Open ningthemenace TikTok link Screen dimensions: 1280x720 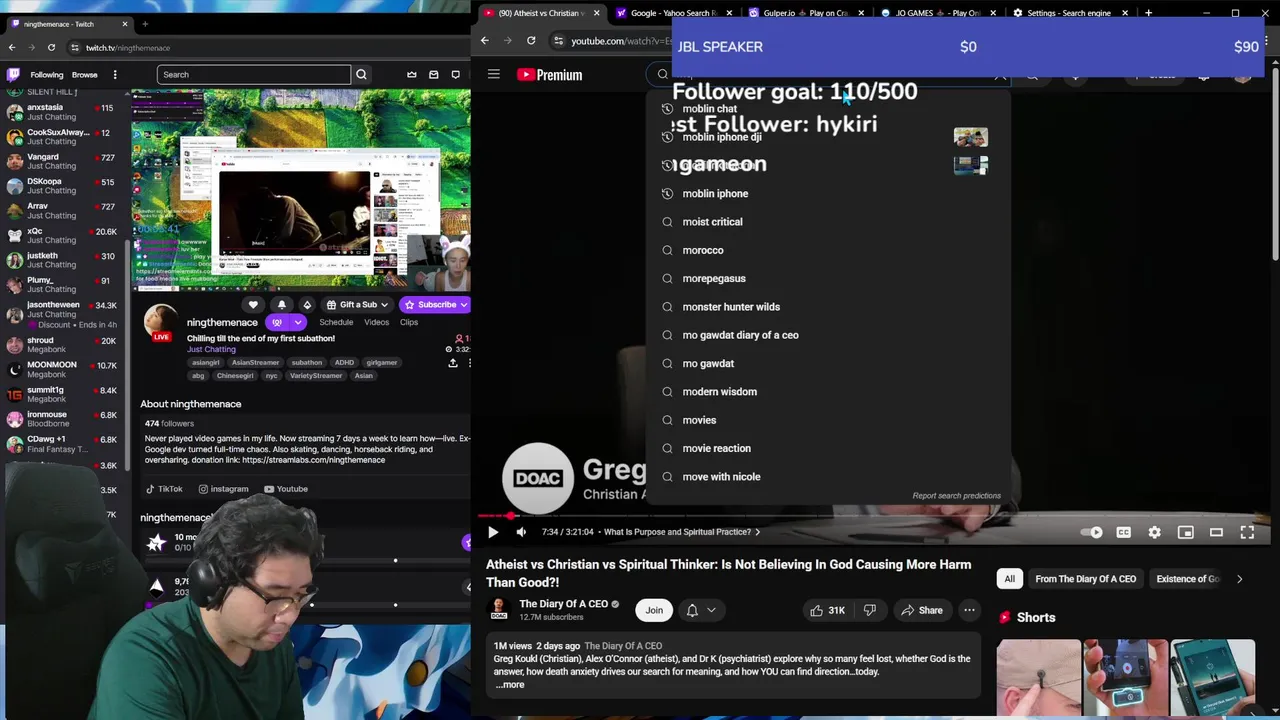164,489
